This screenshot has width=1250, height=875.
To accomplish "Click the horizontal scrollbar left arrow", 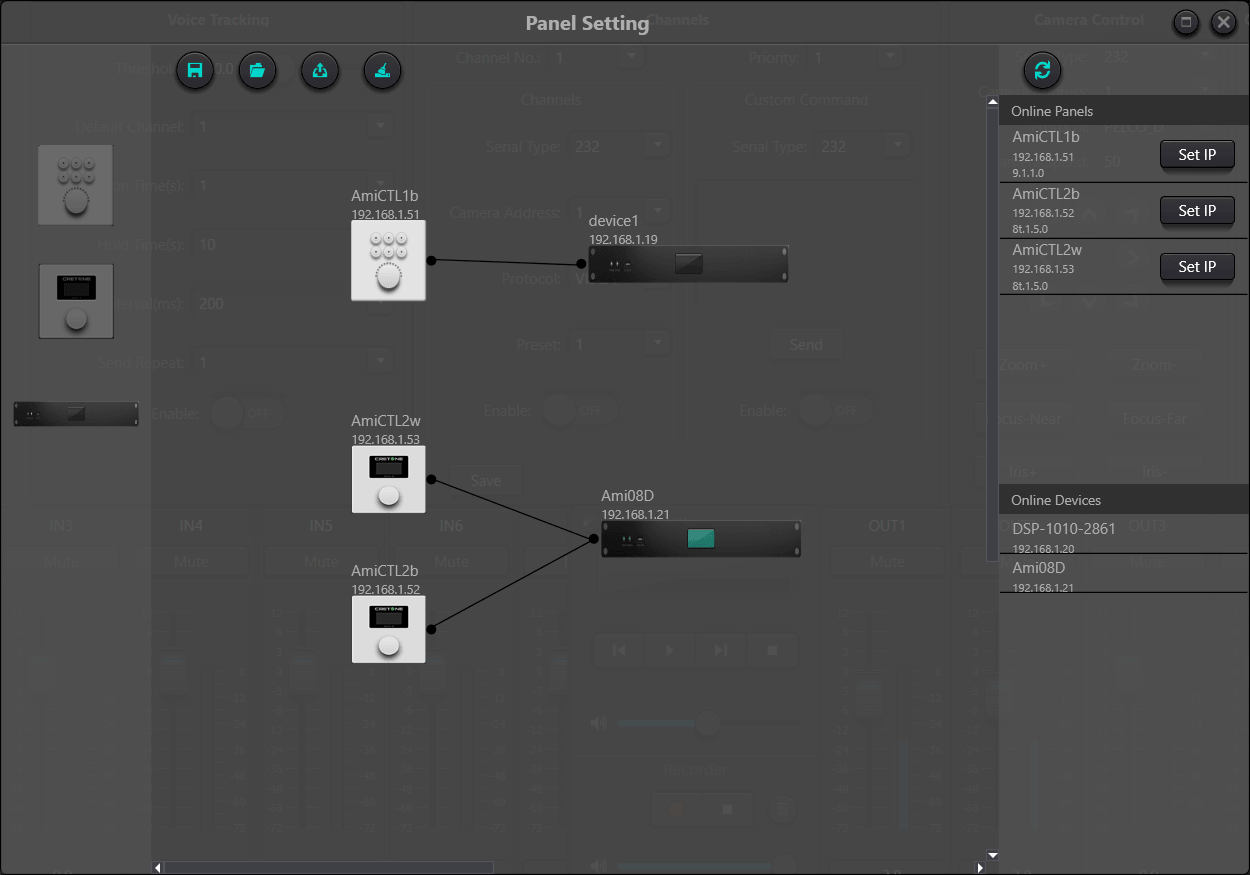I will coord(157,867).
